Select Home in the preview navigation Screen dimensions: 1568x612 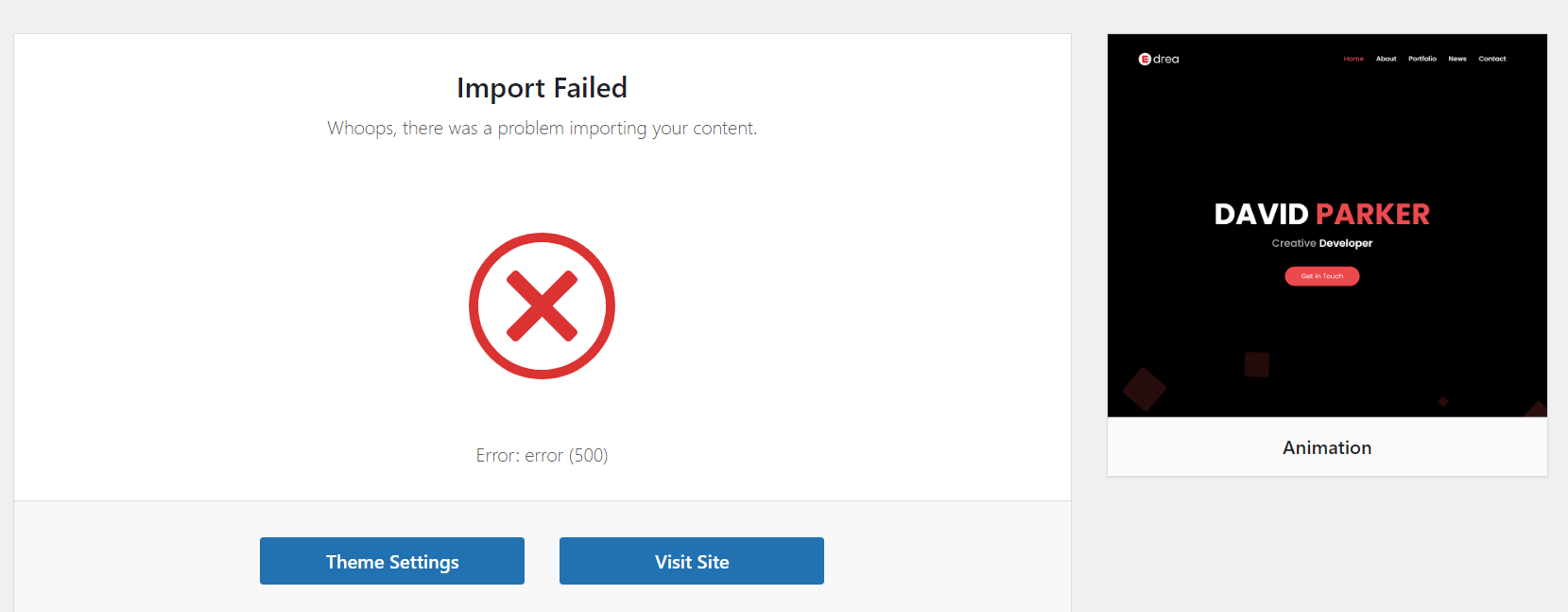(x=1353, y=59)
